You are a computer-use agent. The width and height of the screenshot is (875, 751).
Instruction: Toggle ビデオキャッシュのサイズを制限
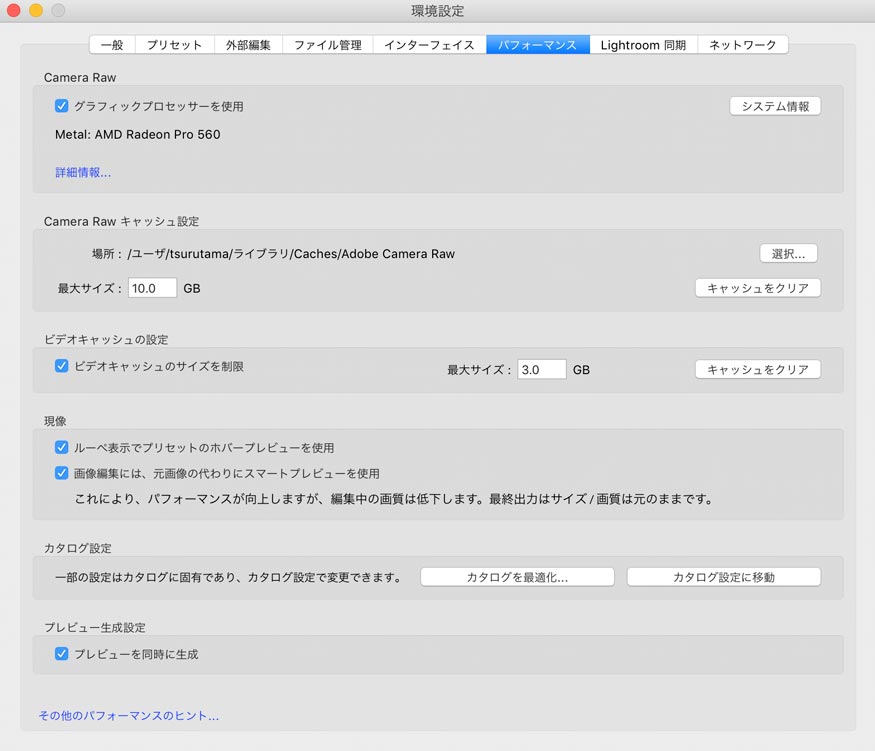pos(61,367)
